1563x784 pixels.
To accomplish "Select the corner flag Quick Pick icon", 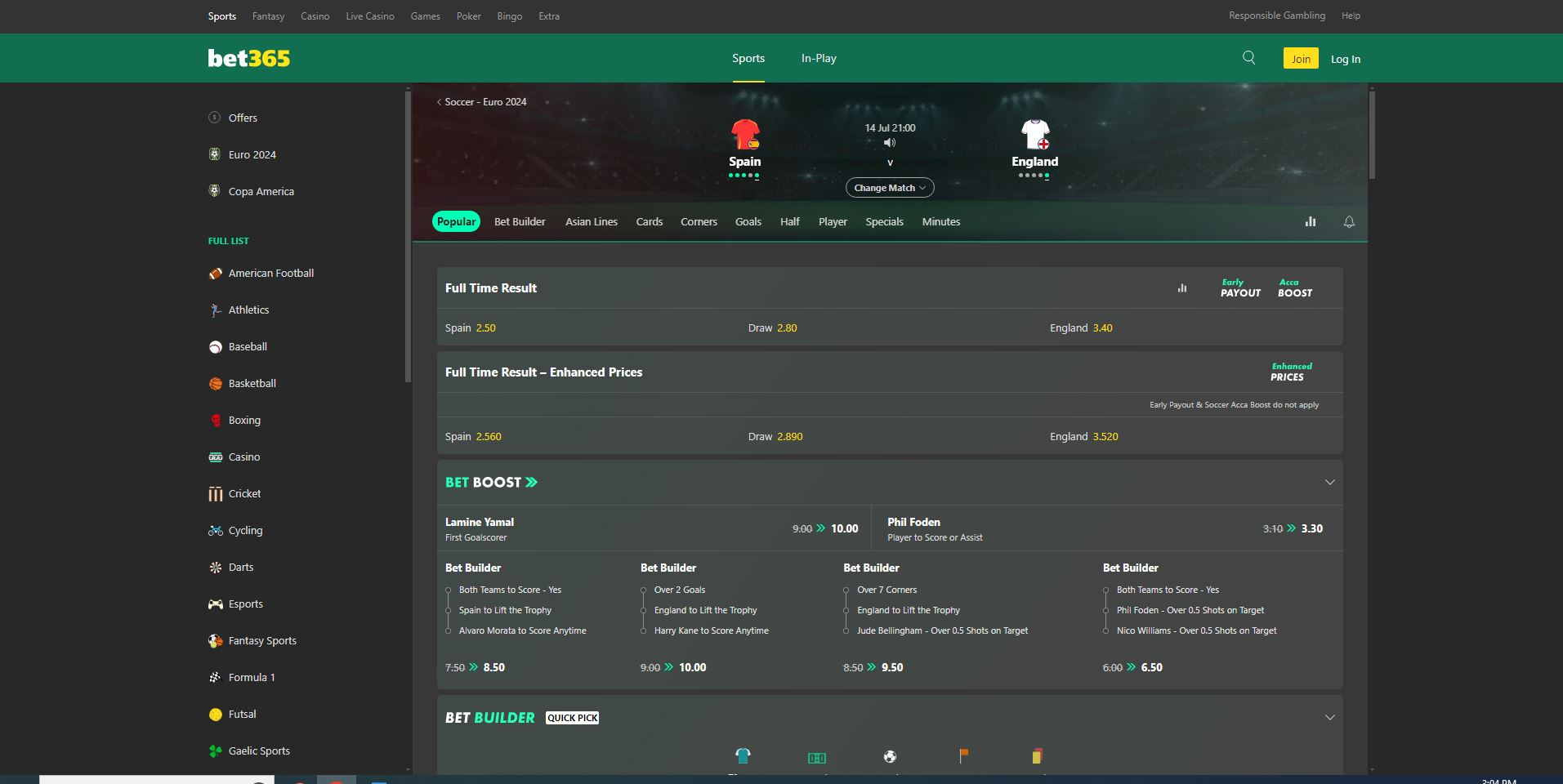I will coord(963,756).
